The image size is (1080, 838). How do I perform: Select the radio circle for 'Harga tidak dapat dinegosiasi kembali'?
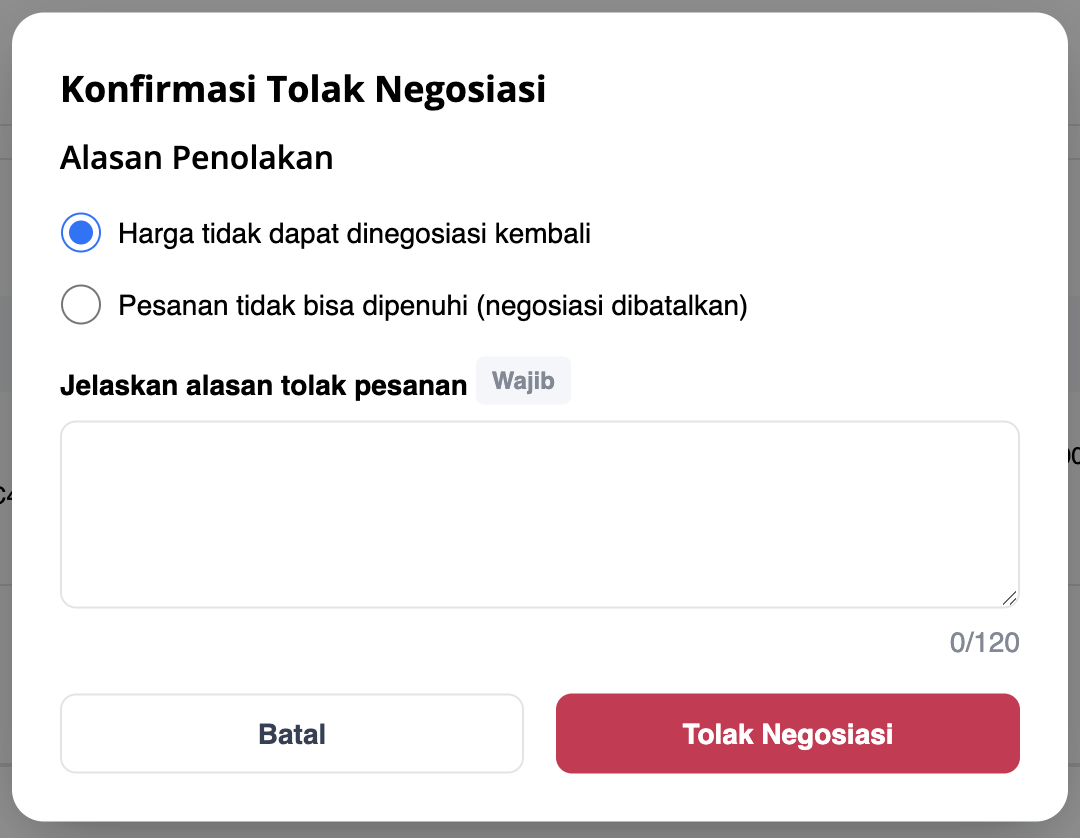(x=81, y=233)
